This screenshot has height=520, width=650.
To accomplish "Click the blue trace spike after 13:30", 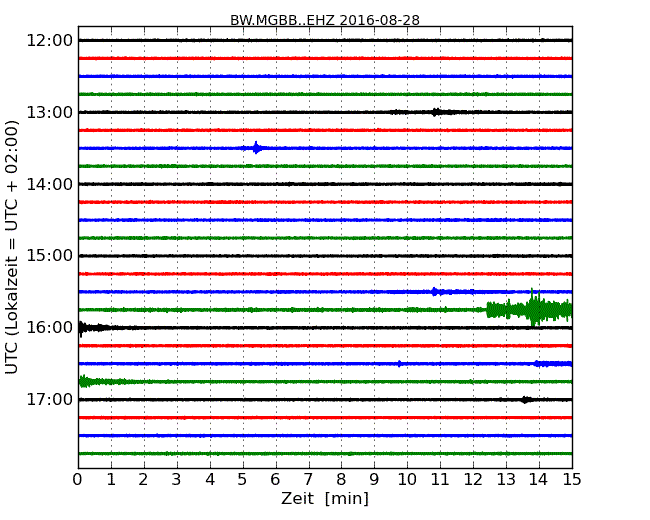I will pyautogui.click(x=257, y=148).
